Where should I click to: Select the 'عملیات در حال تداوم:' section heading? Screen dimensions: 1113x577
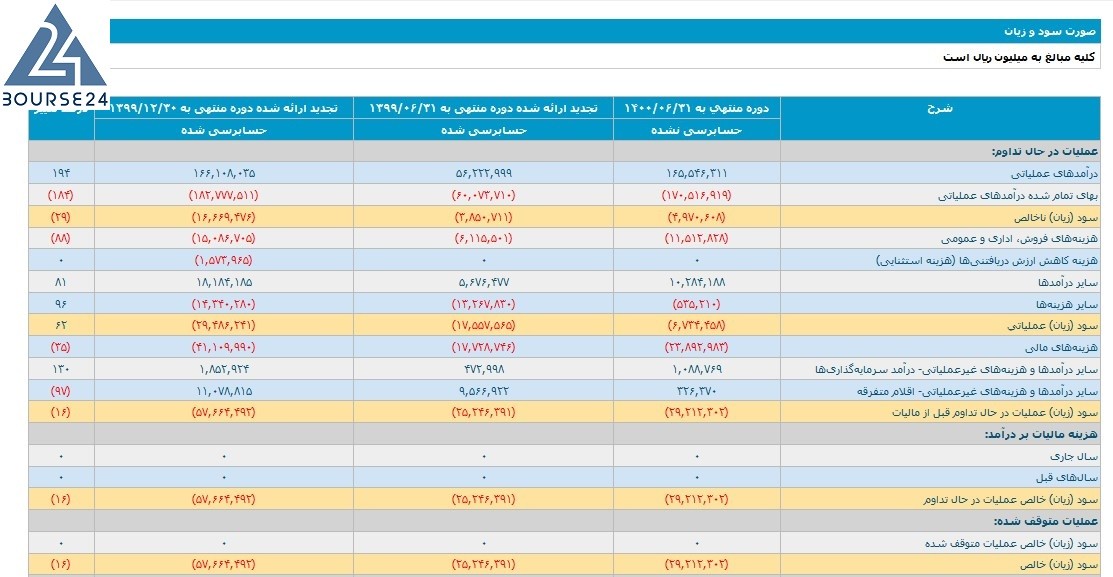click(1045, 151)
